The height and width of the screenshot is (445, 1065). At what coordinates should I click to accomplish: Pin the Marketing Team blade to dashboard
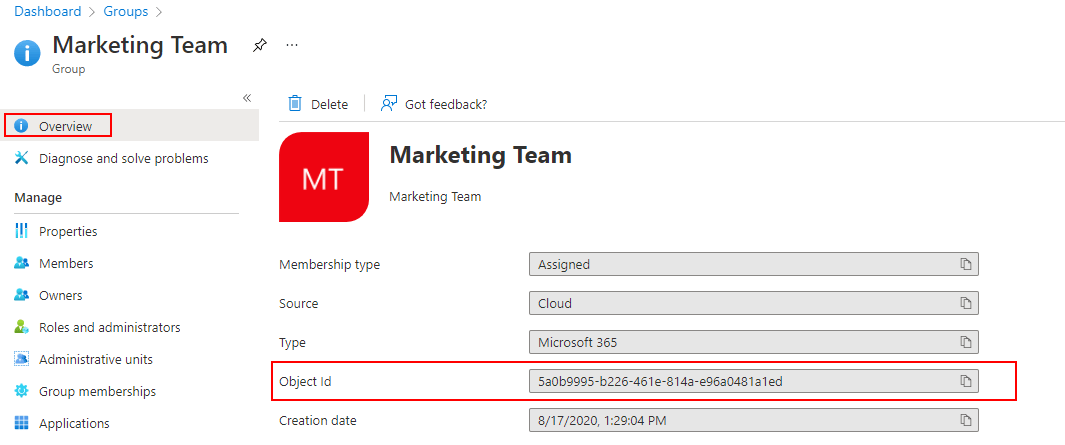[260, 45]
